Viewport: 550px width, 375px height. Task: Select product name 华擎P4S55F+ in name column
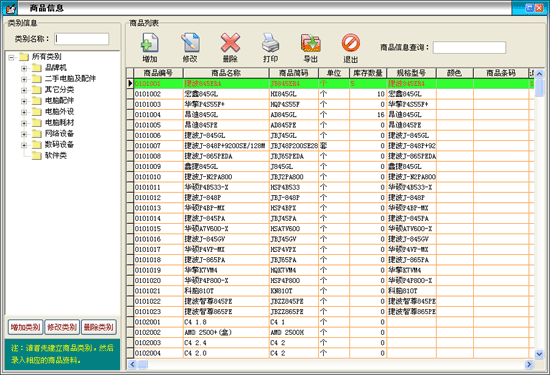point(226,105)
